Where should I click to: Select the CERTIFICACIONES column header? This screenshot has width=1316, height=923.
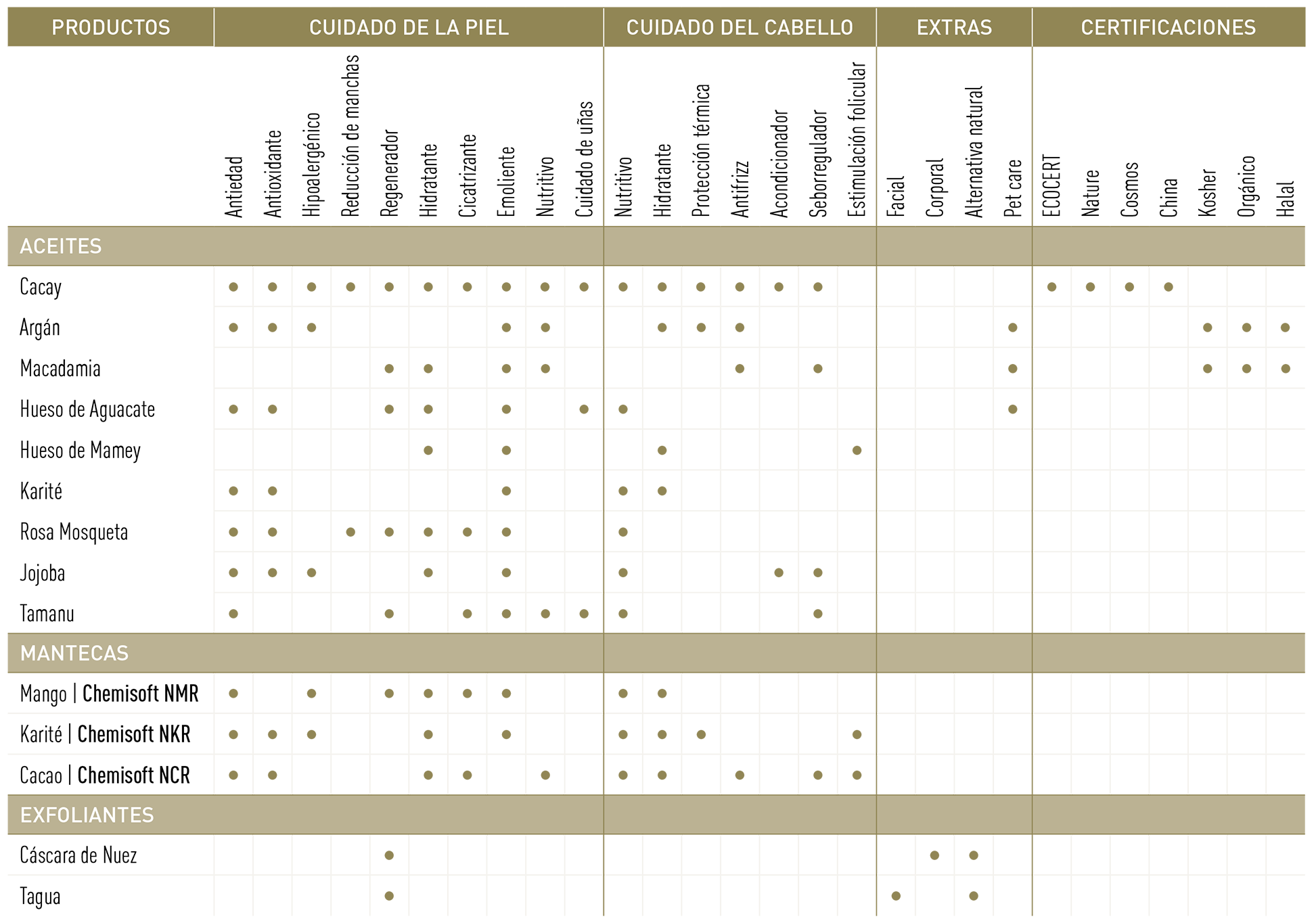[x=1168, y=27]
